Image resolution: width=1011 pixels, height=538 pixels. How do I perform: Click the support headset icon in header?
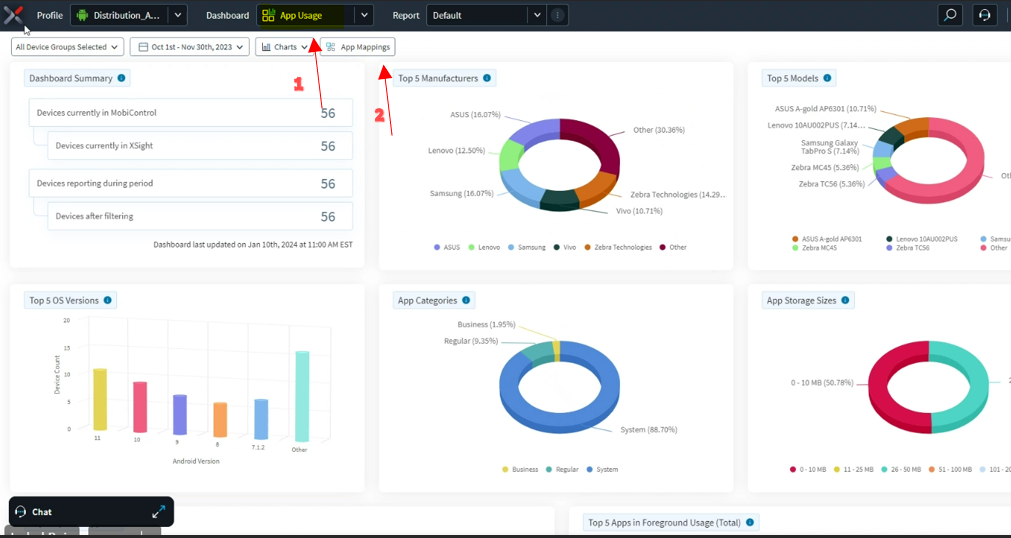985,15
